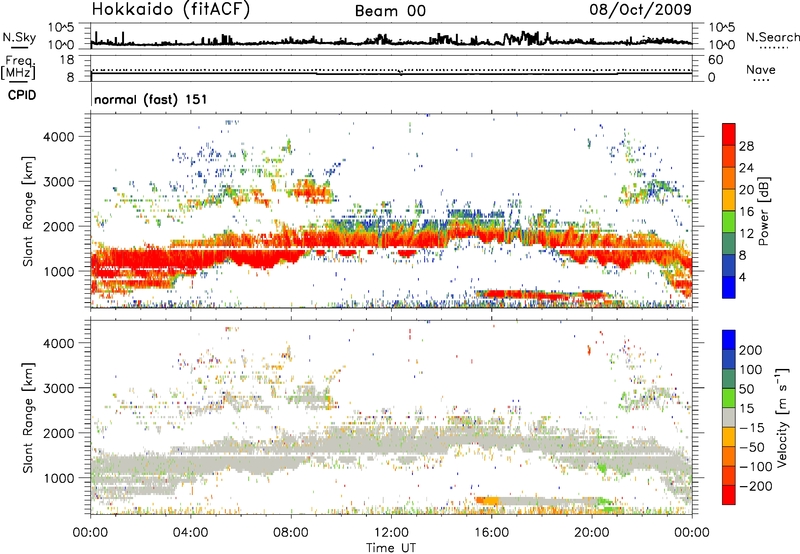The width and height of the screenshot is (800, 554).
Task: Click the 'N.Search' legend label
Action: 772,37
